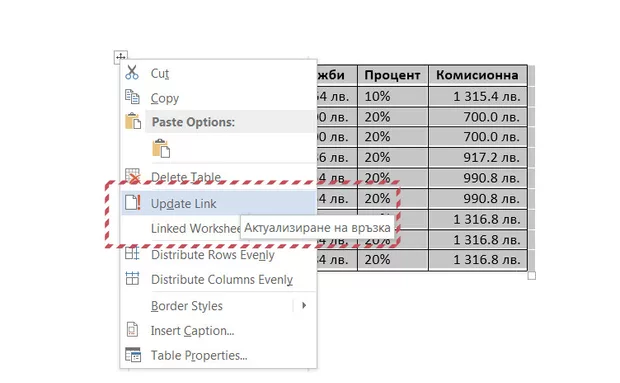
Task: Click the Distribute Columns Evenly icon
Action: [x=132, y=278]
